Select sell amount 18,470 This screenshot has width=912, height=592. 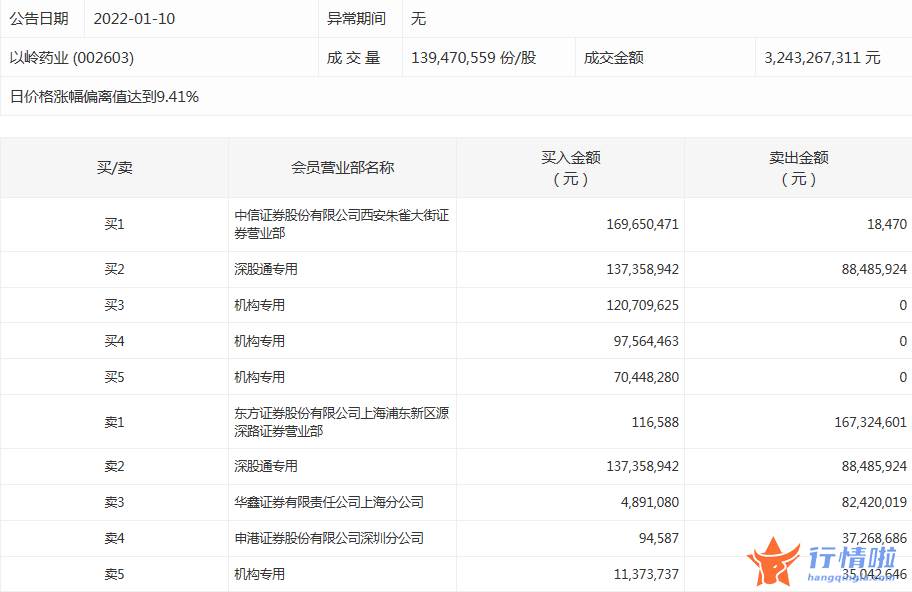tap(886, 224)
